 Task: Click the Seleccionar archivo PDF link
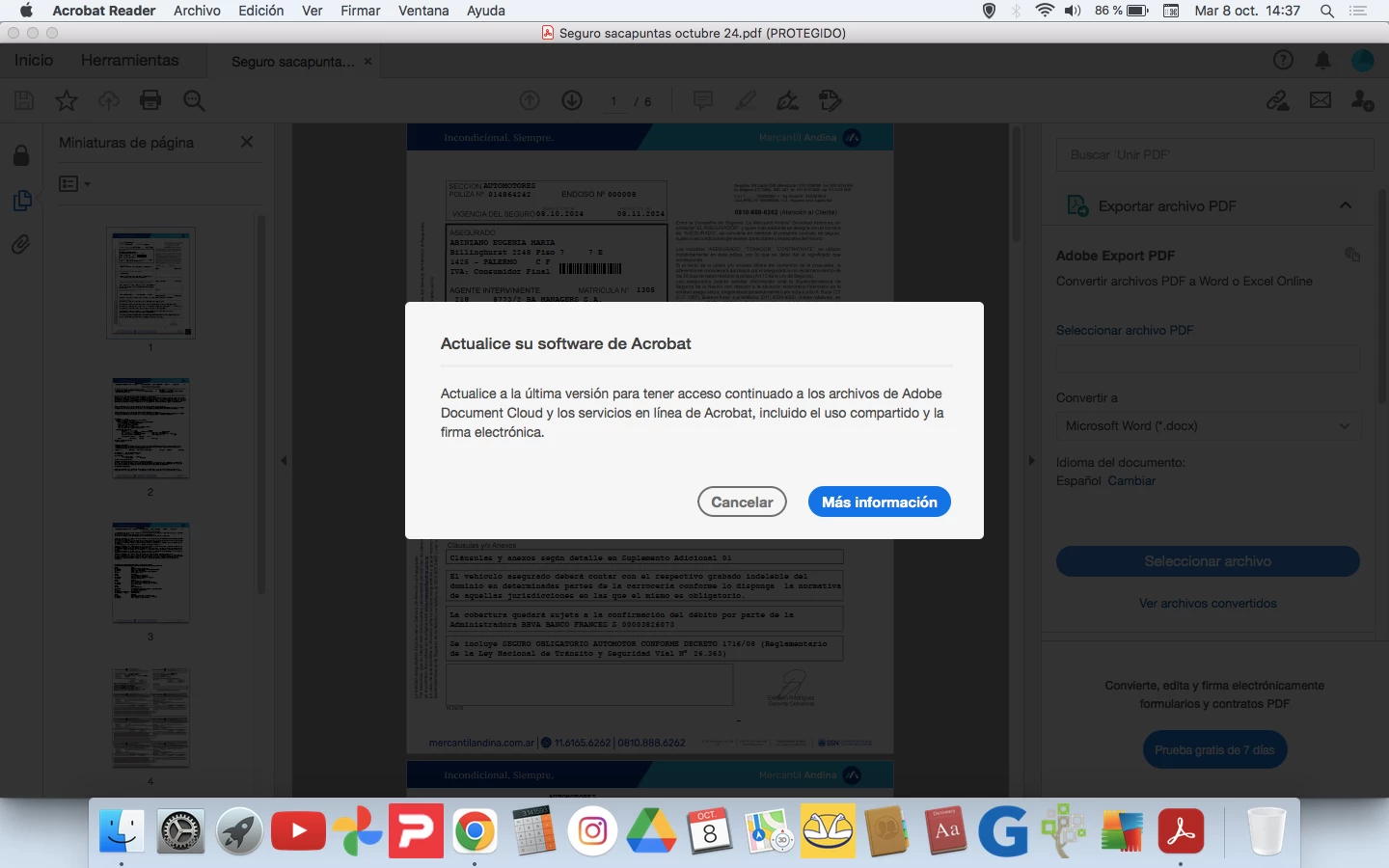pos(1125,330)
